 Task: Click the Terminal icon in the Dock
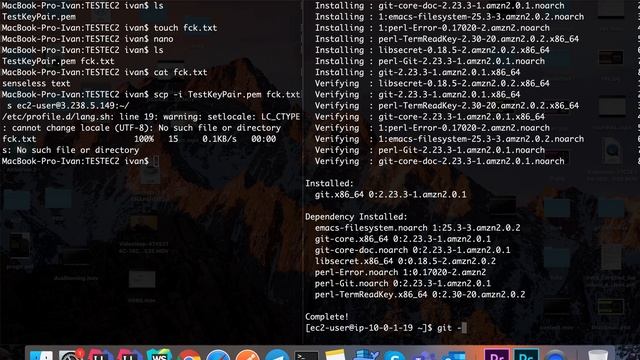(x=307, y=355)
